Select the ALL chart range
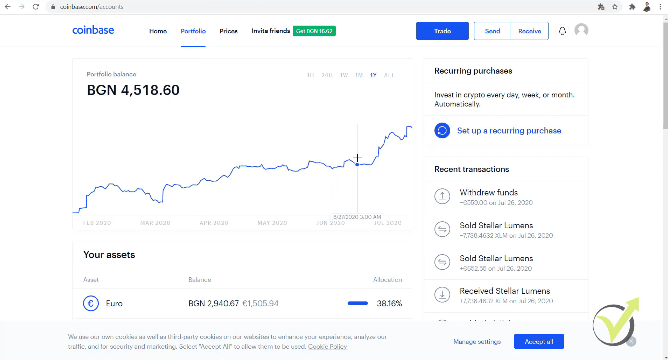The image size is (668, 360). [x=389, y=75]
